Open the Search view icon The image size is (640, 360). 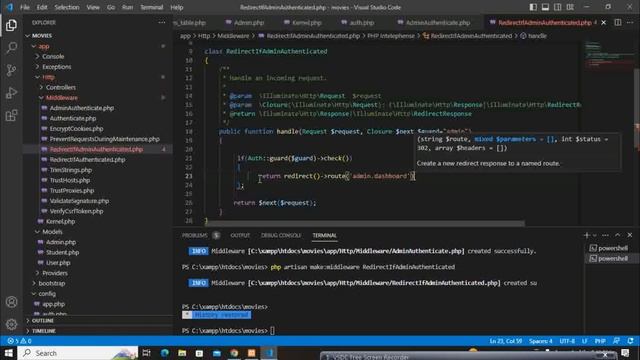tap(11, 48)
